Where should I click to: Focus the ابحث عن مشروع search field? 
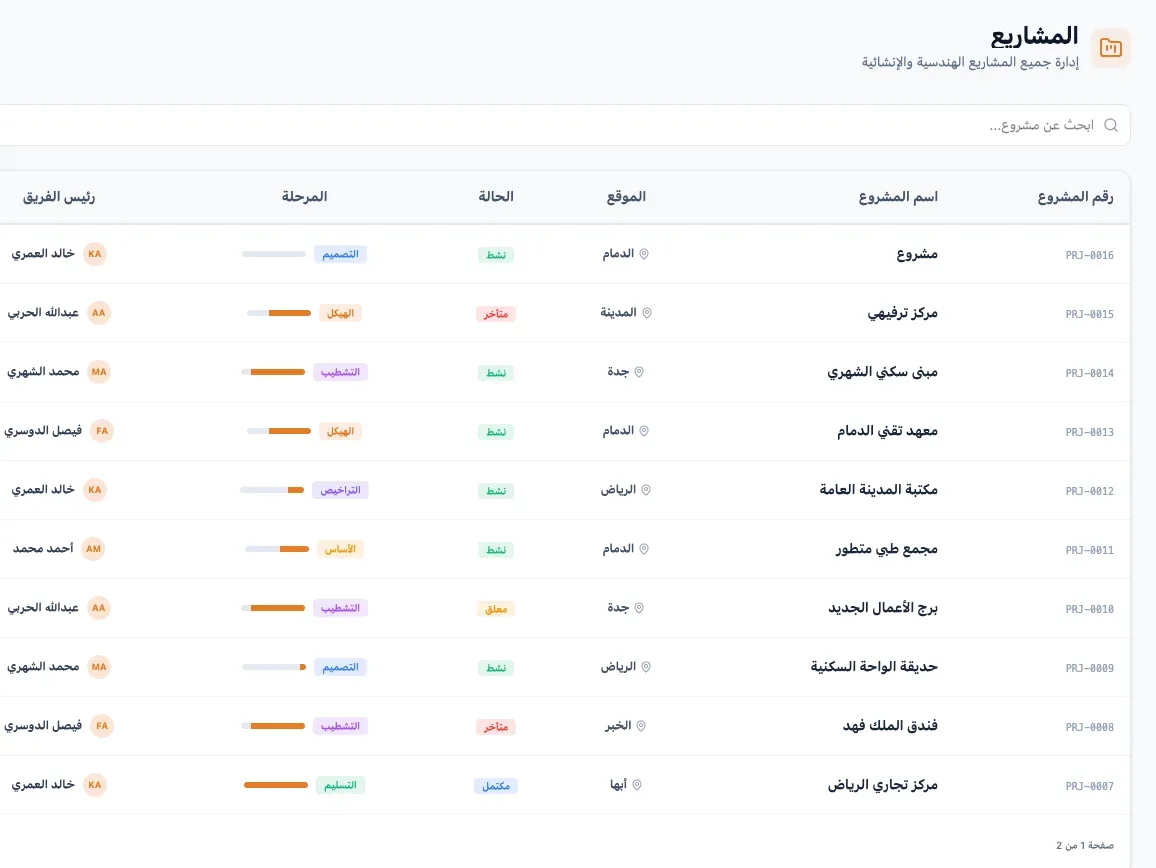(x=565, y=125)
